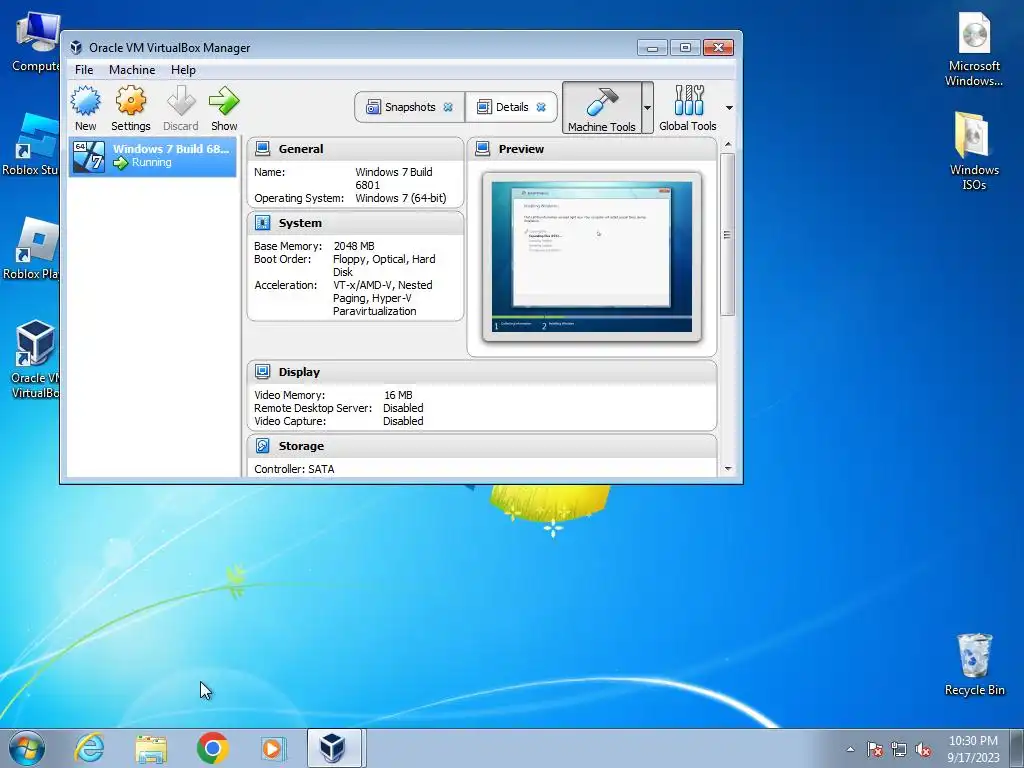
Task: Click the 'Controller: SATA' text
Action: 294,469
